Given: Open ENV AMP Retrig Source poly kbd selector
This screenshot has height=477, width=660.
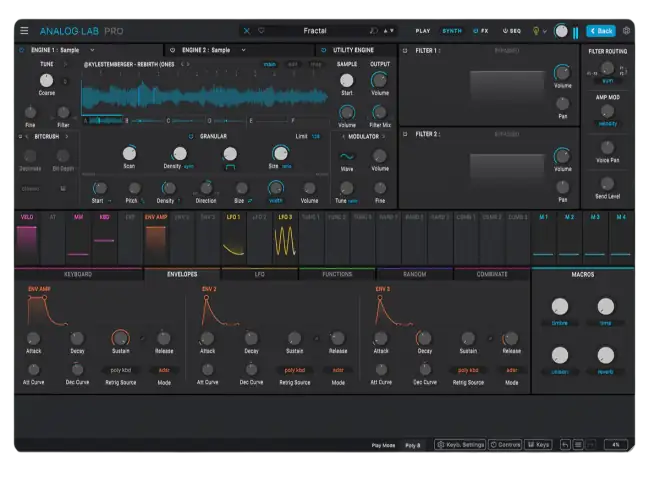Looking at the screenshot, I should coord(121,370).
